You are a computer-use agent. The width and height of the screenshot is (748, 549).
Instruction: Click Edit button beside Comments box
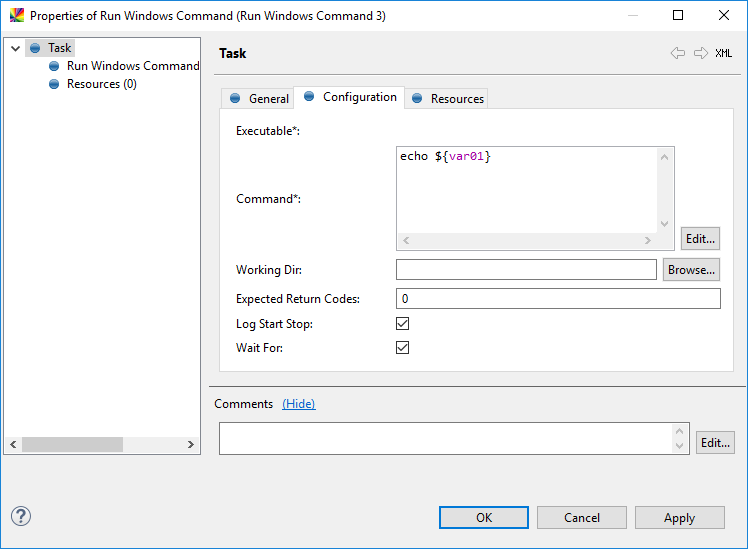click(715, 443)
